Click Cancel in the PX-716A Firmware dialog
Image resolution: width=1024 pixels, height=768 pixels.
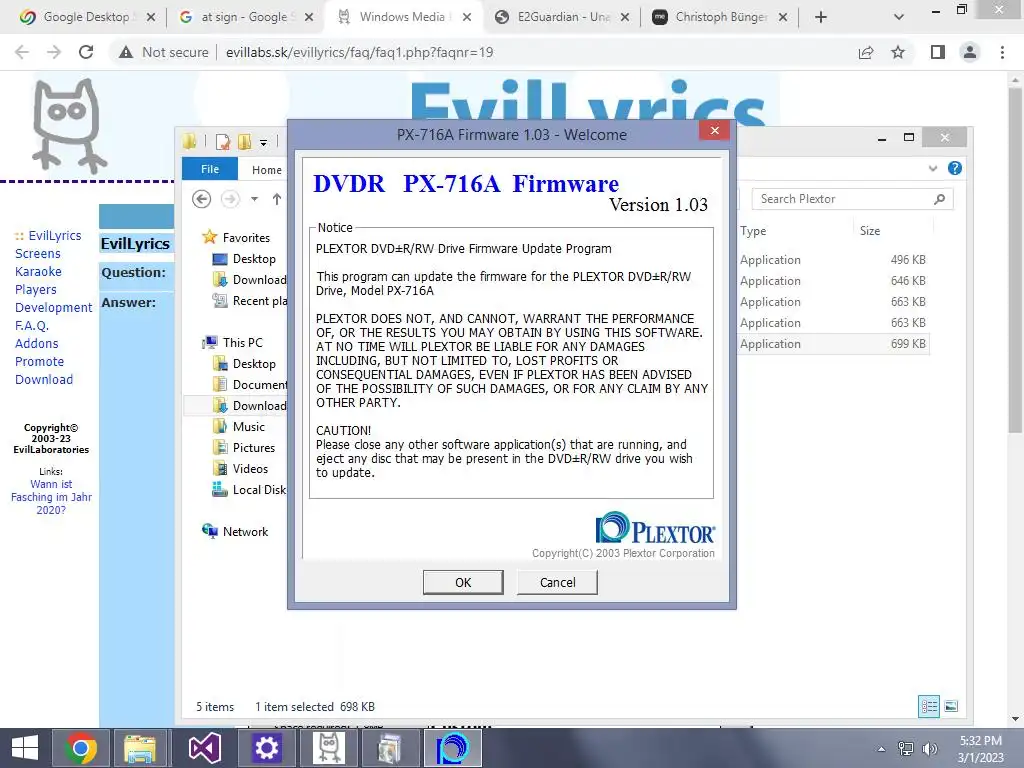coord(557,582)
